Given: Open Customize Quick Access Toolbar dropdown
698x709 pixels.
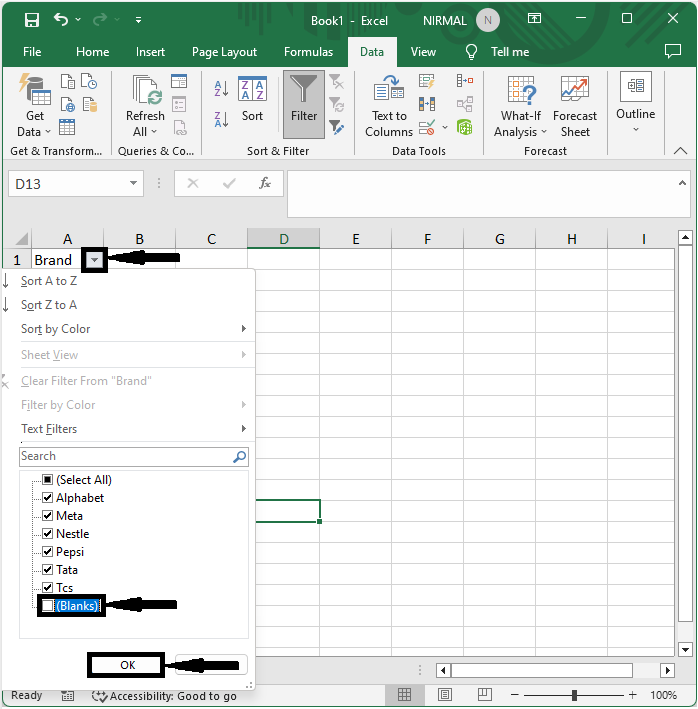Looking at the screenshot, I should click(x=138, y=20).
